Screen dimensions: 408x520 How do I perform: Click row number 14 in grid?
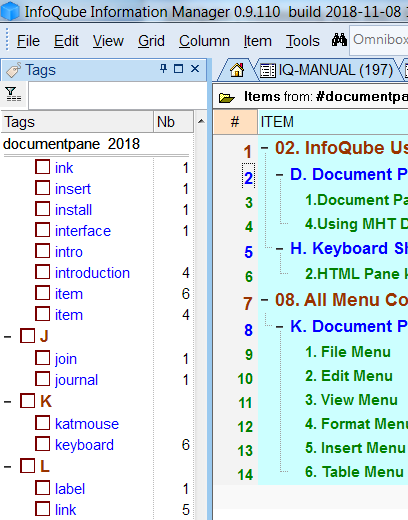point(245,475)
